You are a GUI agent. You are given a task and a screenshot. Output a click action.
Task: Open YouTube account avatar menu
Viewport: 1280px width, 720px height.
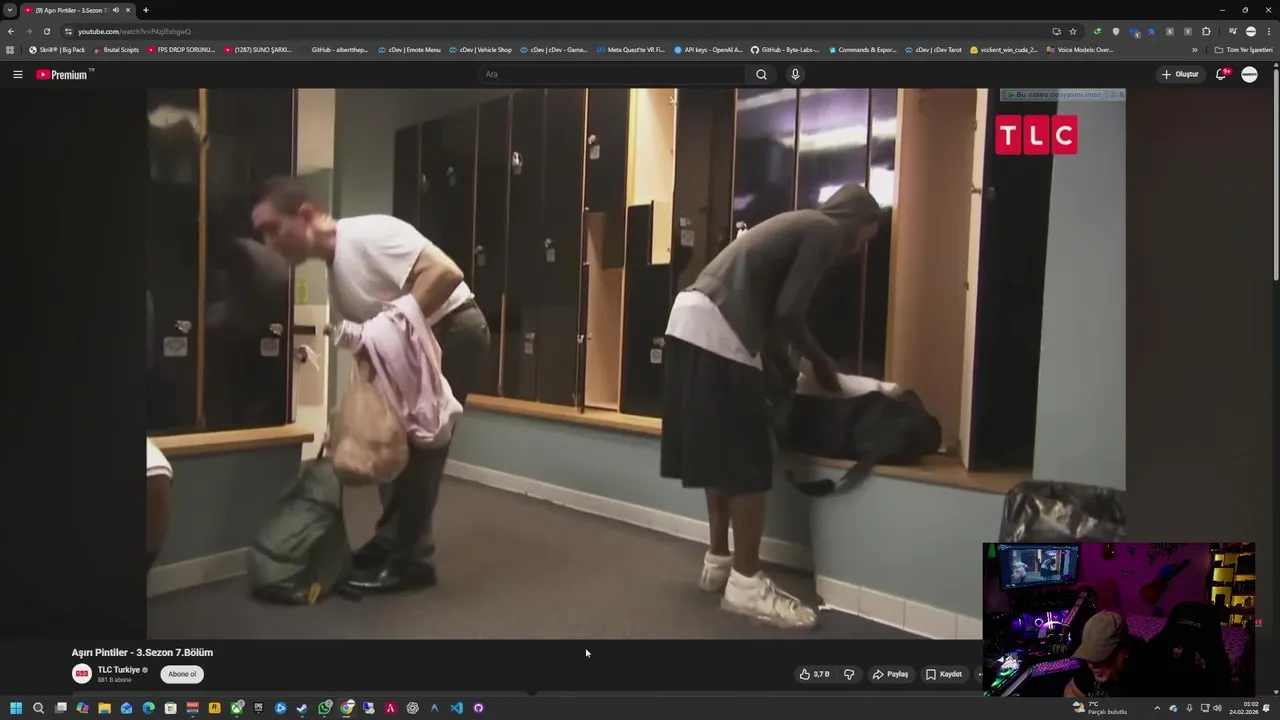point(1249,74)
